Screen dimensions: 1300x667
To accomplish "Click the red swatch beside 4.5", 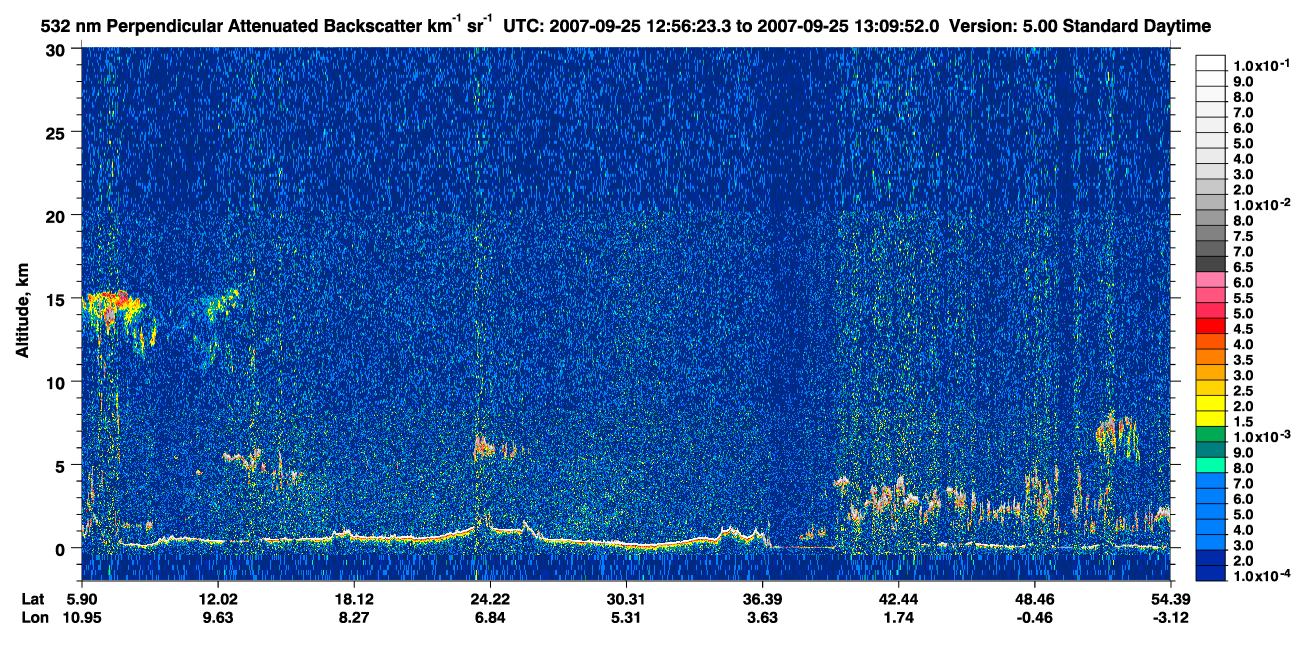I will tap(1211, 327).
